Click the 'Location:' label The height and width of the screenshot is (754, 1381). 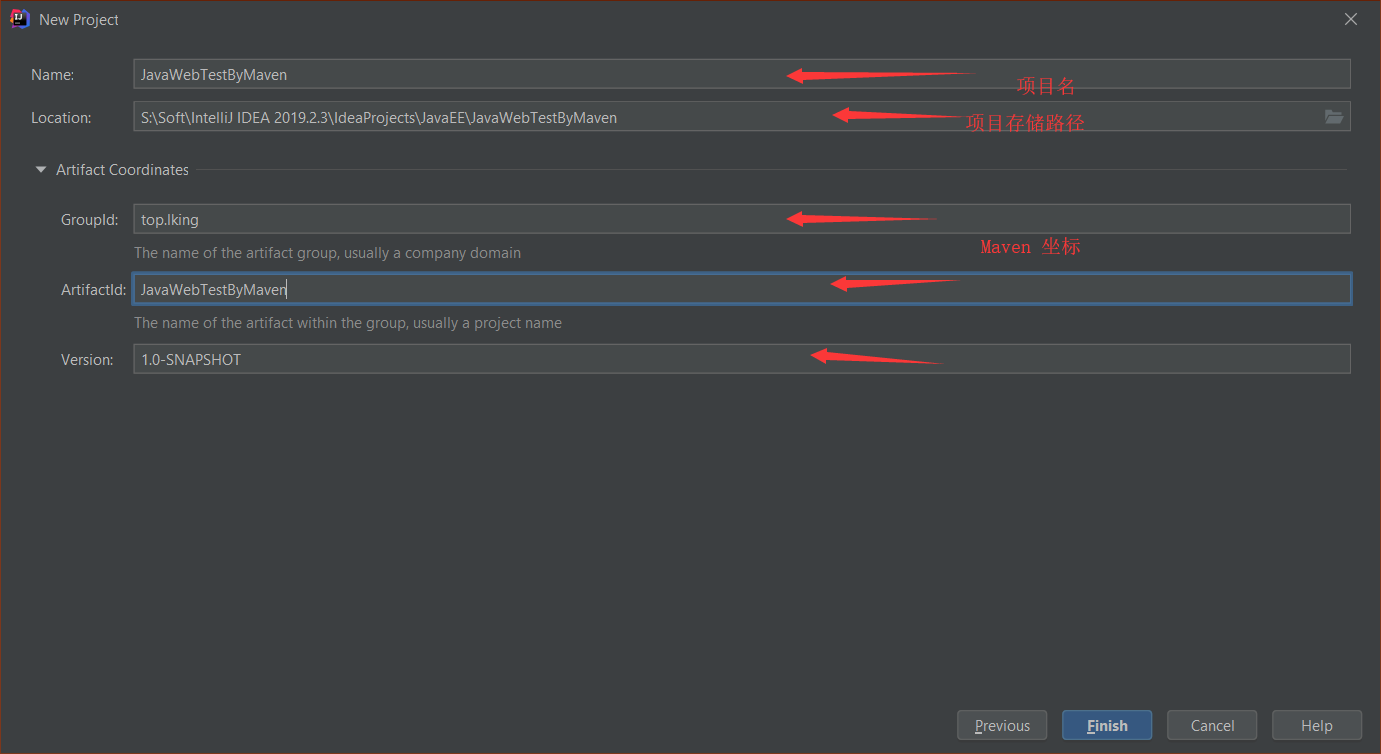point(61,117)
